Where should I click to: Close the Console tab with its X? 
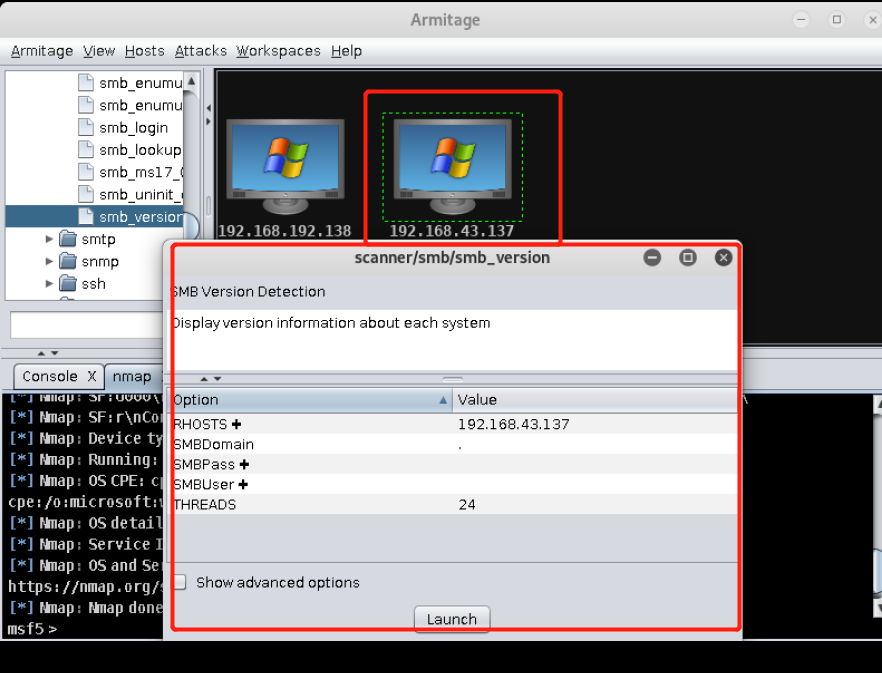click(92, 376)
